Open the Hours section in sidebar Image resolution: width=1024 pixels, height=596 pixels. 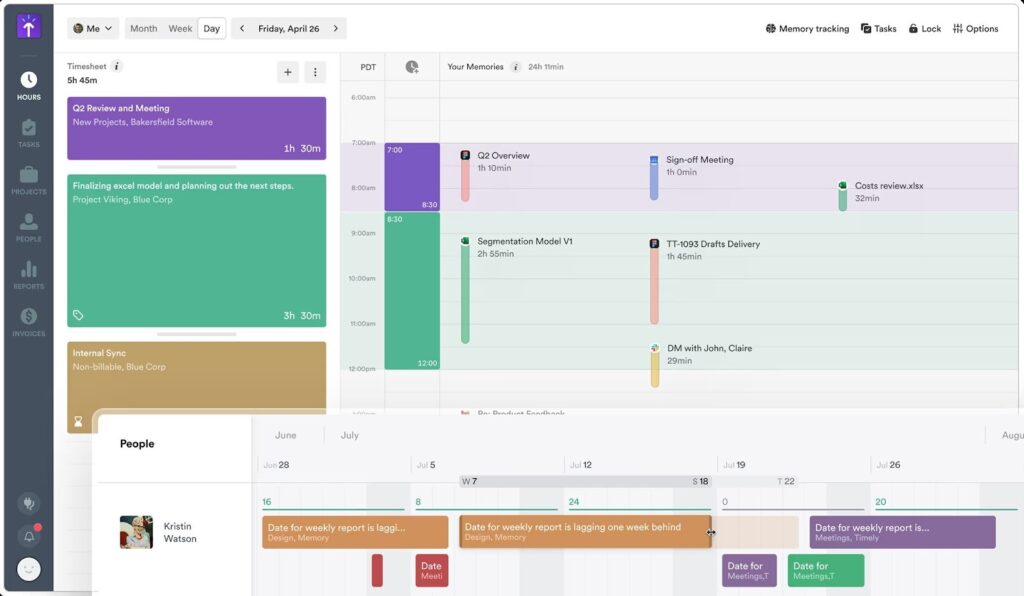[28, 85]
